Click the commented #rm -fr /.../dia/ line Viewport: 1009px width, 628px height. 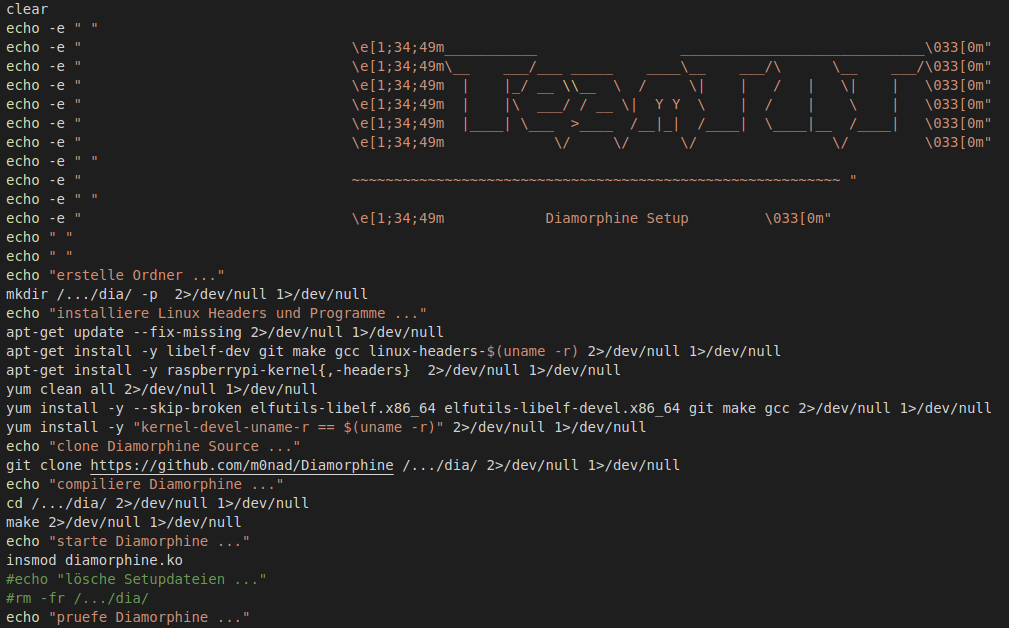coord(77,598)
